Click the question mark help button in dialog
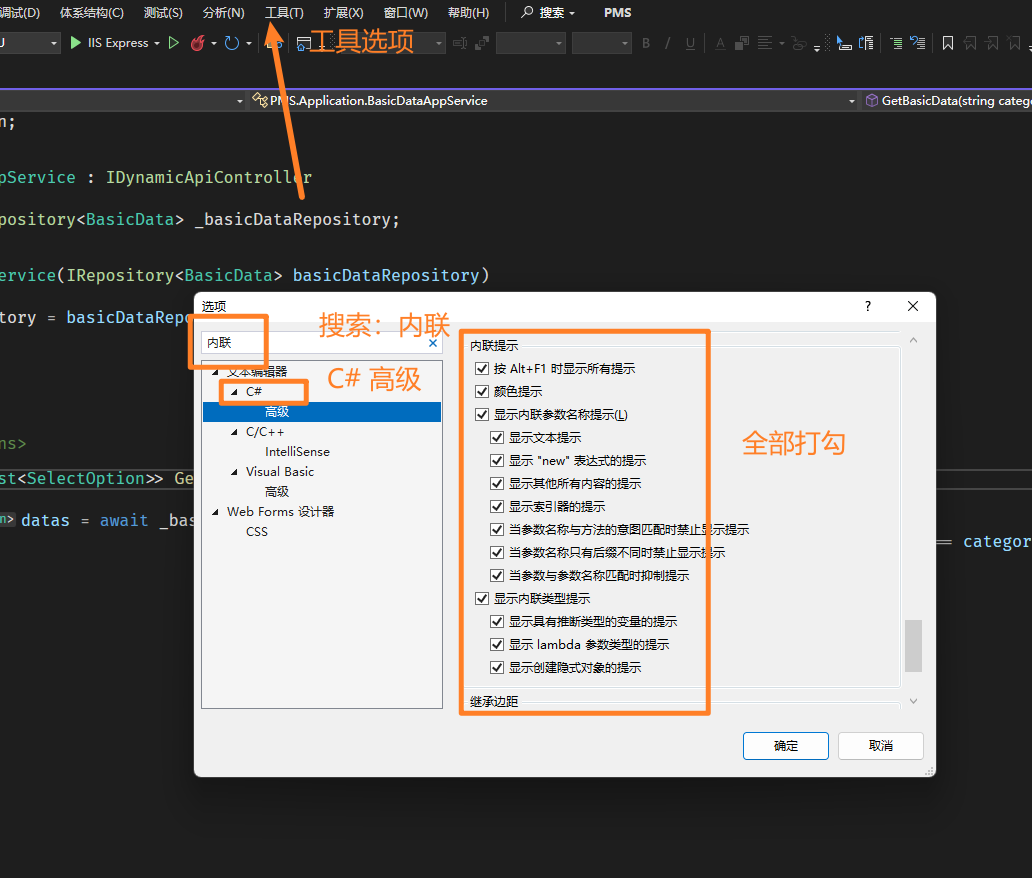This screenshot has height=878, width=1032. 867,307
